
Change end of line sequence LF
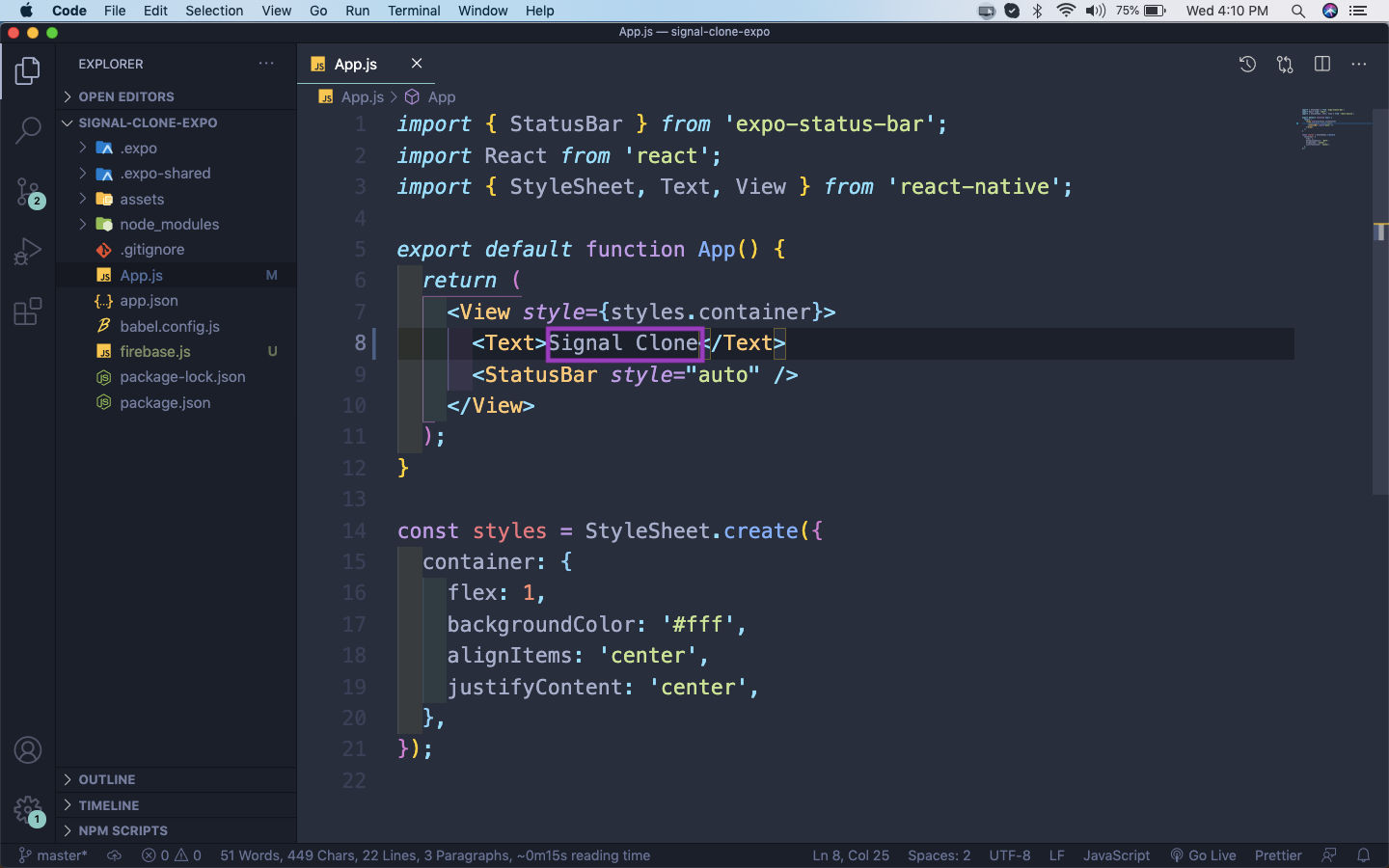tap(1057, 855)
